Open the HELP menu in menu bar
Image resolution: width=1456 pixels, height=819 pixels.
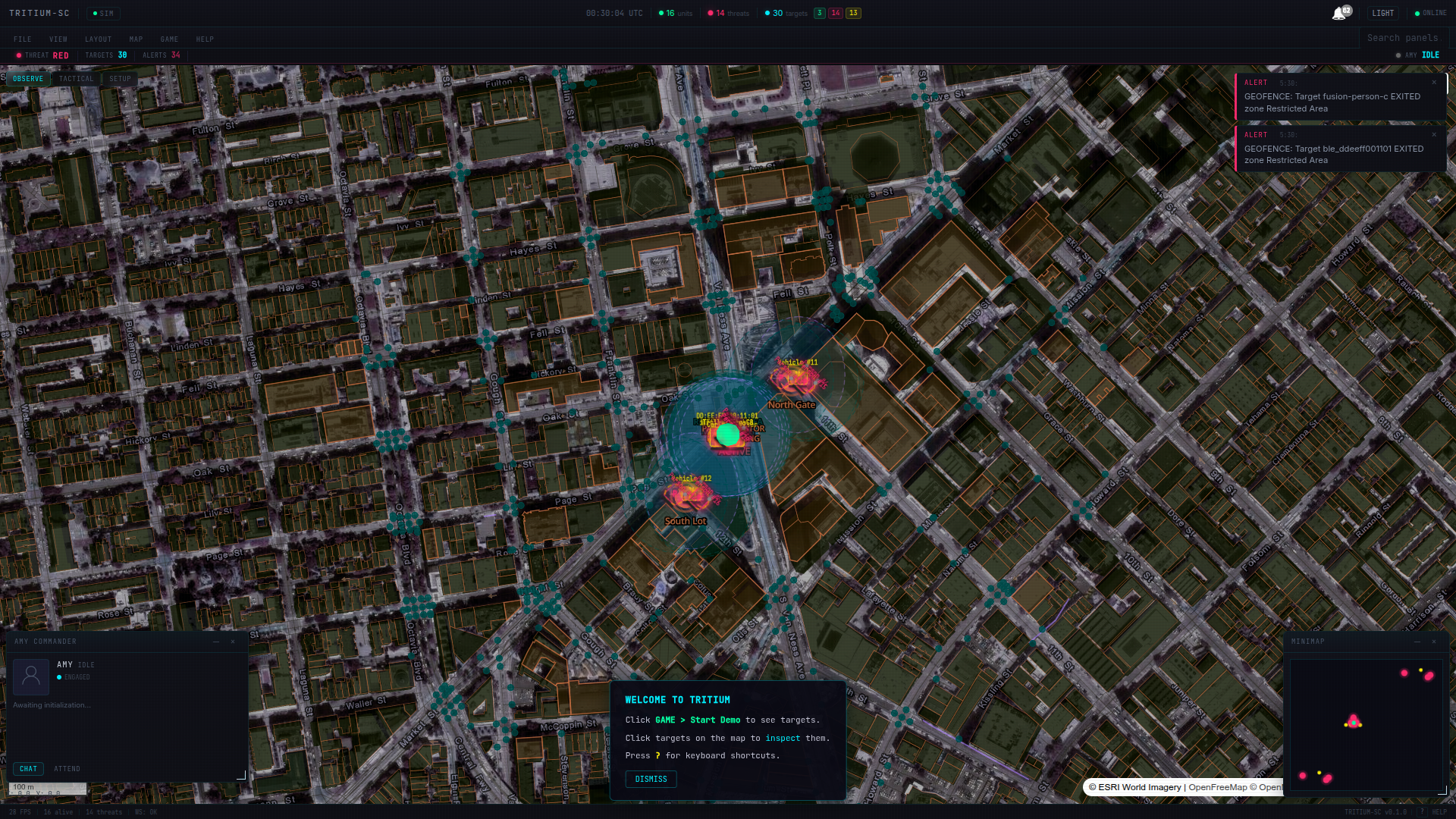[x=205, y=39]
